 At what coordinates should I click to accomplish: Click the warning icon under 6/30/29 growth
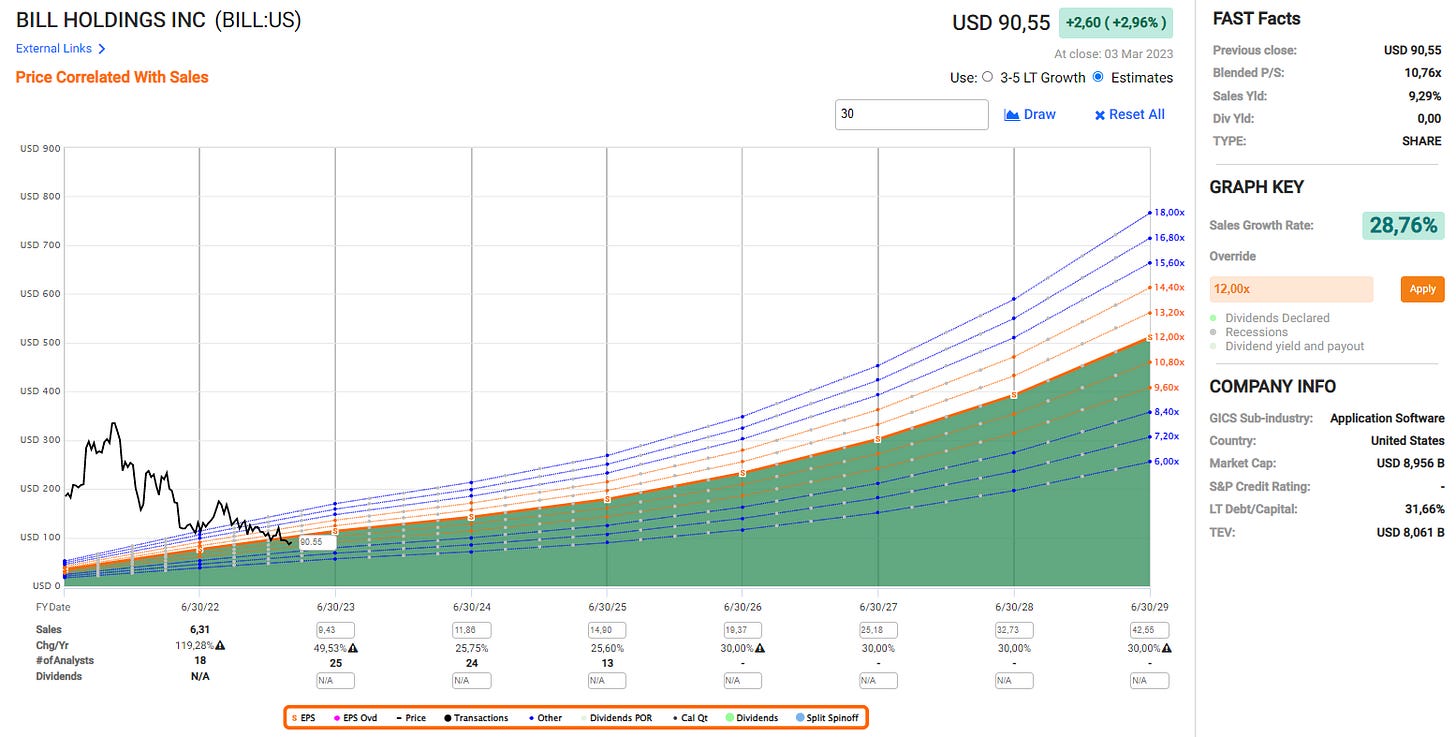click(x=1166, y=646)
